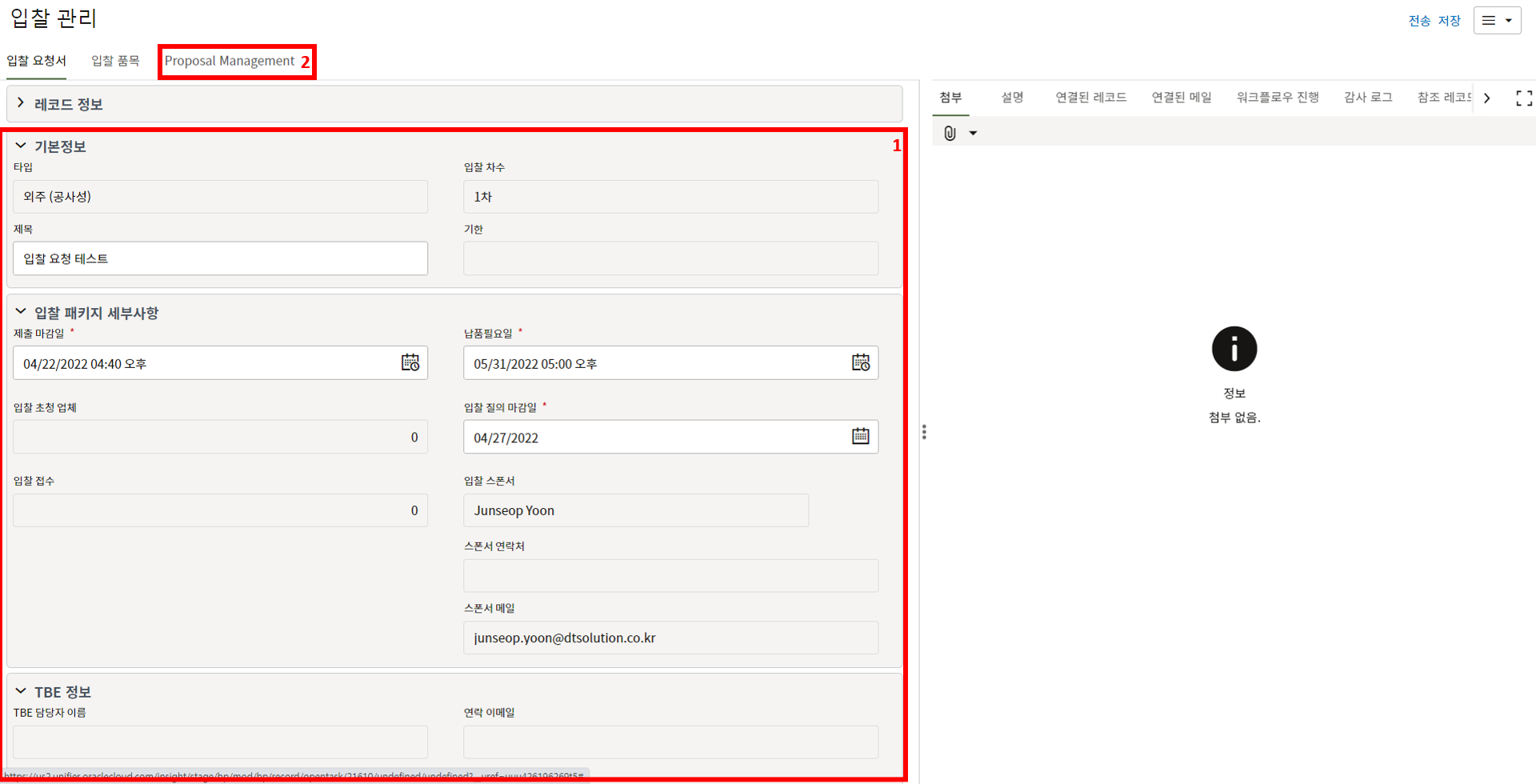Expand the 레코드 정보 section
The width and height of the screenshot is (1536, 784).
(x=21, y=103)
